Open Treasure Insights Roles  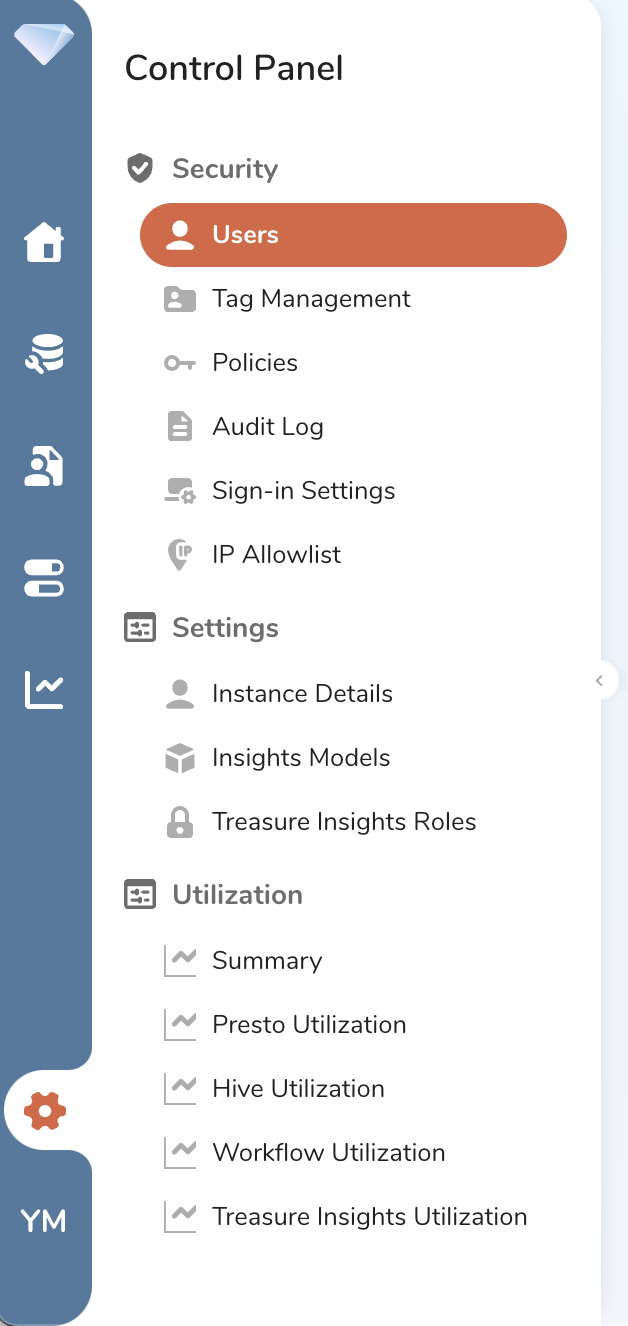[x=344, y=822]
